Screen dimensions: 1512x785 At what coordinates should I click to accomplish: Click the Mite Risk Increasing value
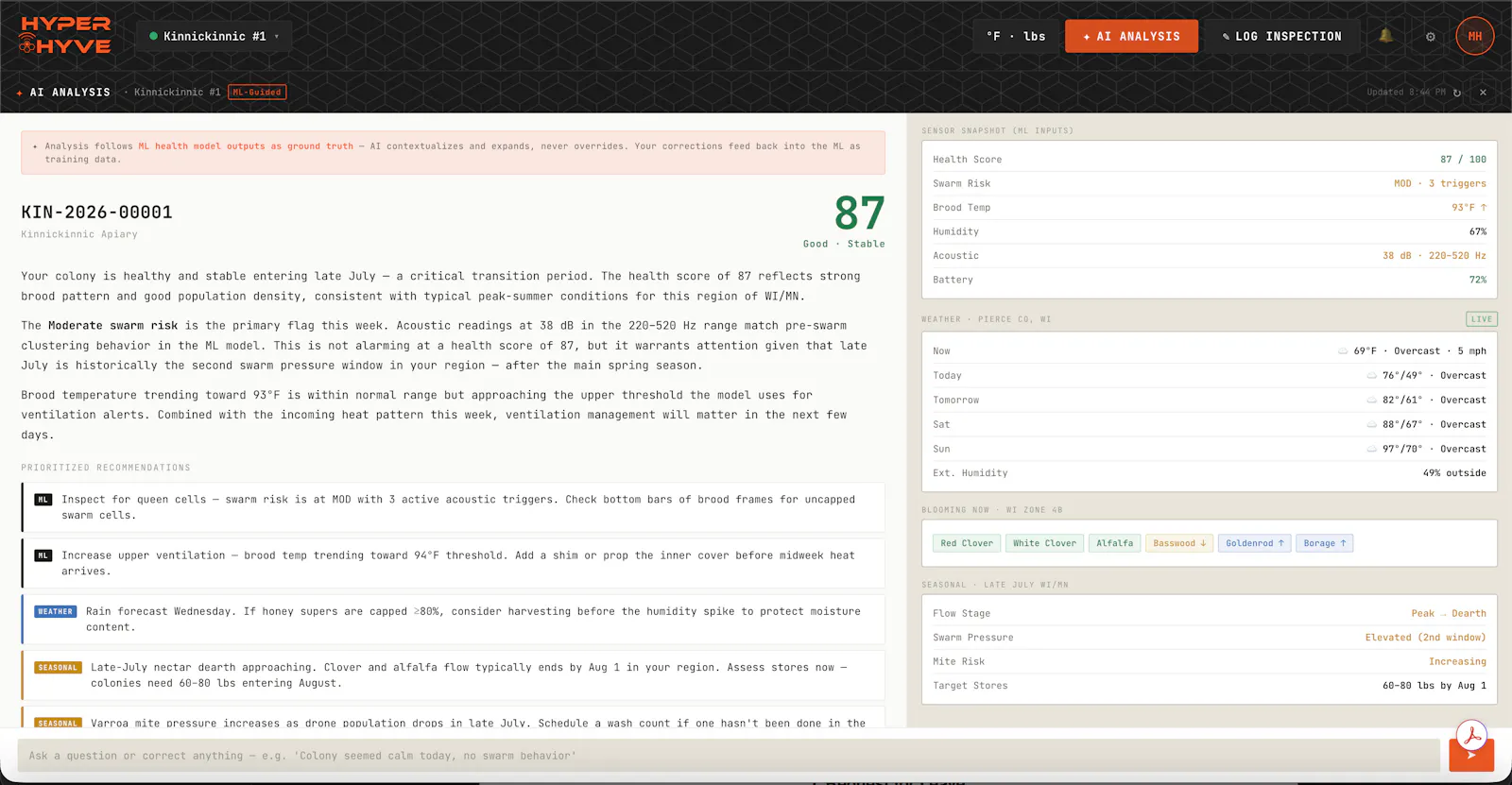[x=1457, y=662]
